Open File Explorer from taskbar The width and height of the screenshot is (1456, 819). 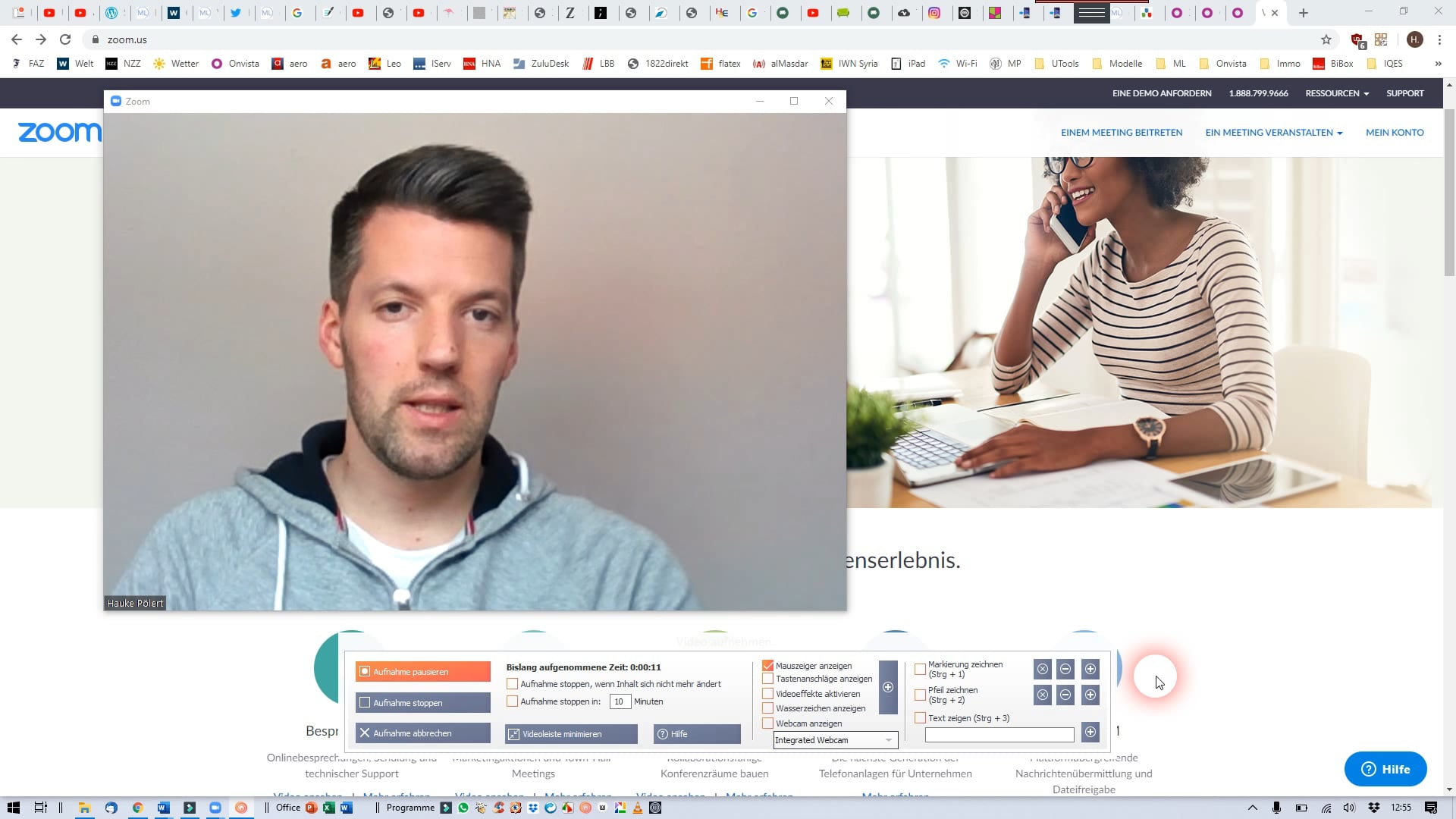coord(85,808)
